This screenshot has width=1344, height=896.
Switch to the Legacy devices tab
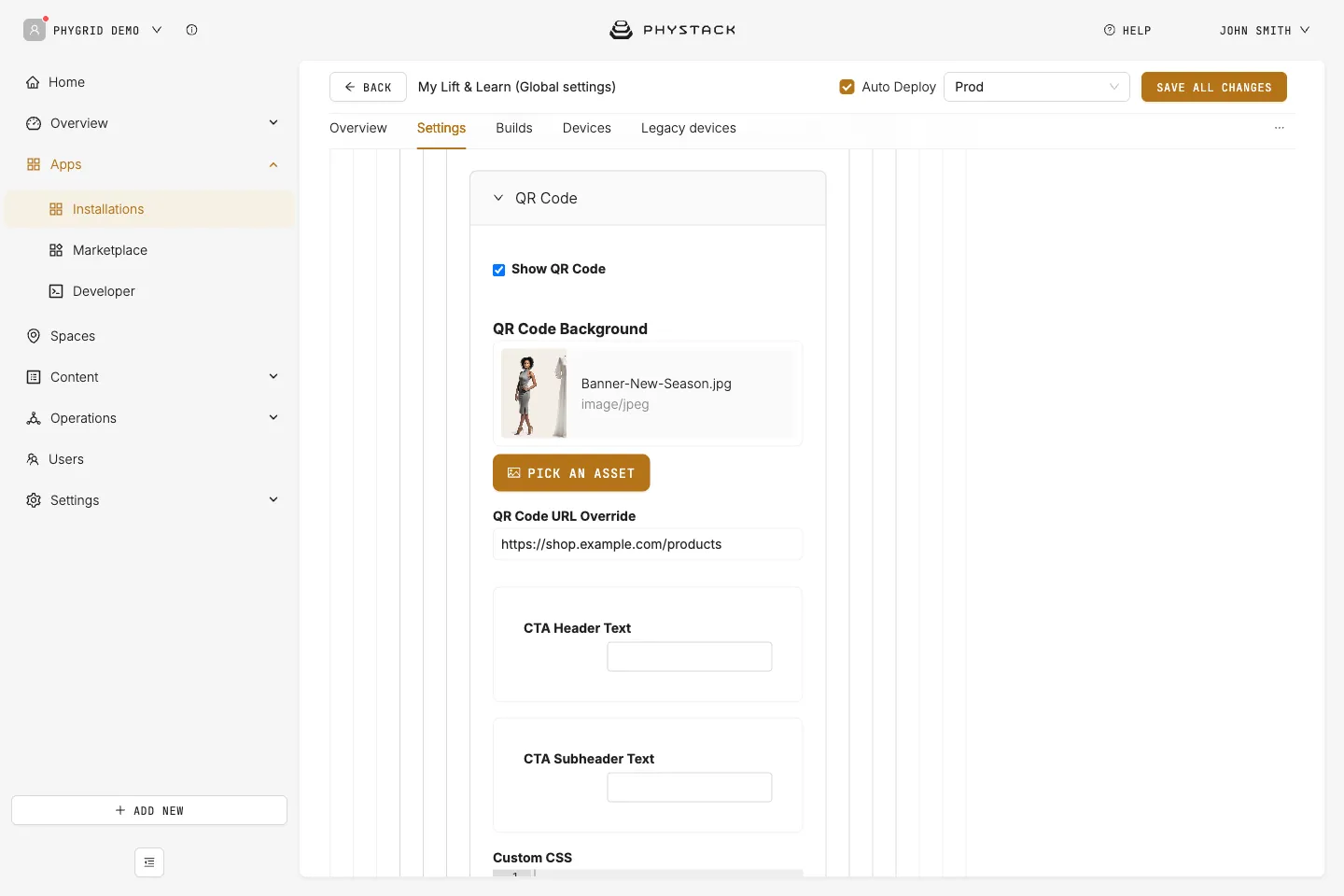click(689, 128)
